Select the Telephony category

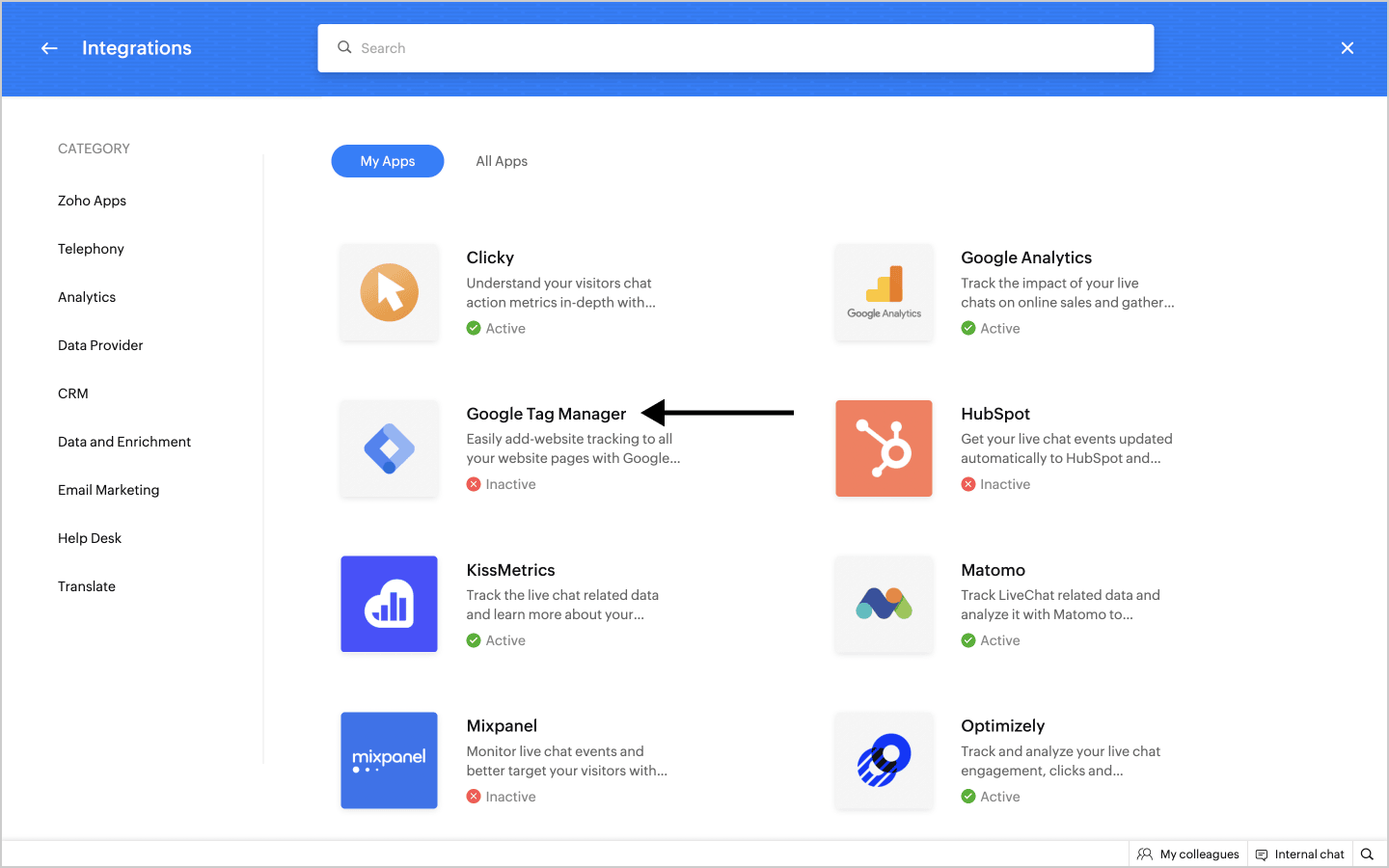tap(91, 249)
